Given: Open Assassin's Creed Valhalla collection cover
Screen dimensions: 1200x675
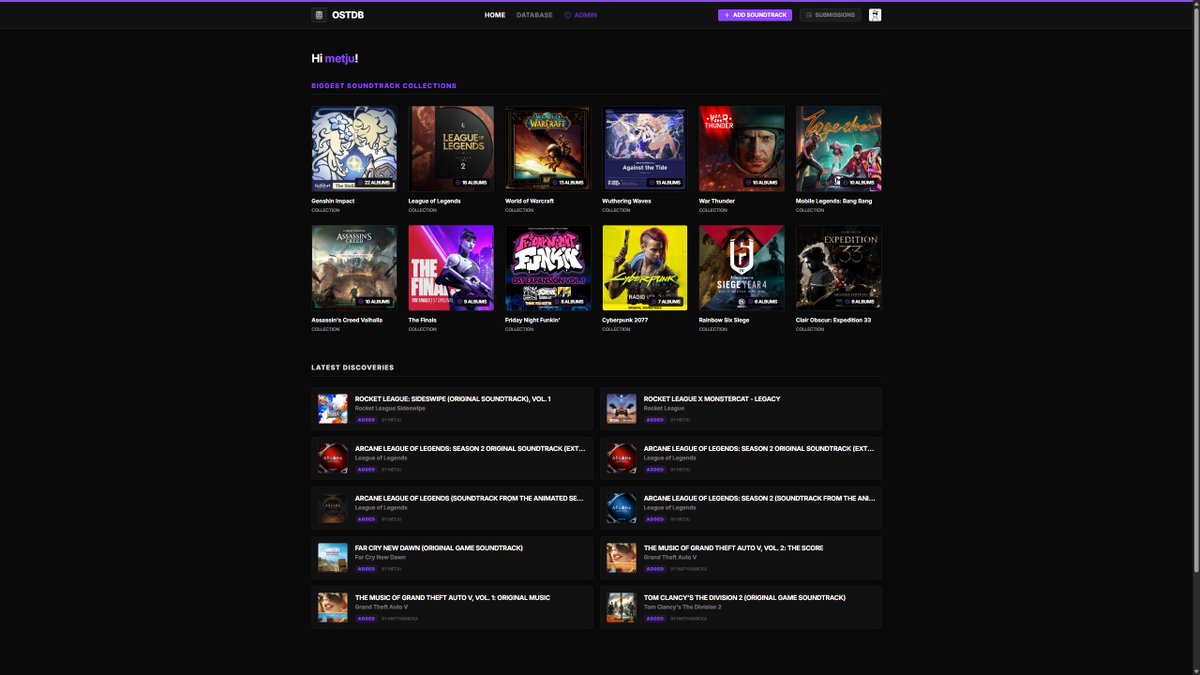Looking at the screenshot, I should point(354,267).
